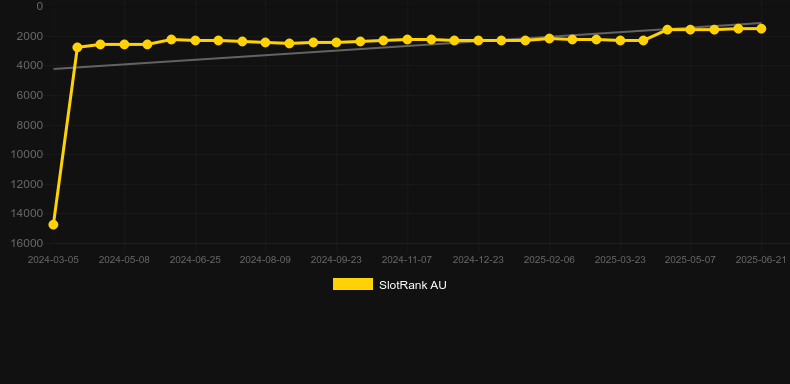The width and height of the screenshot is (790, 384).
Task: Select the data point above 2025-05-07
Action: [x=690, y=30]
